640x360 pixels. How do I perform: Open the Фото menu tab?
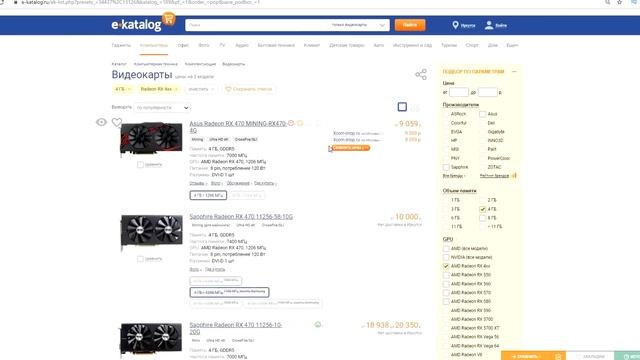204,45
